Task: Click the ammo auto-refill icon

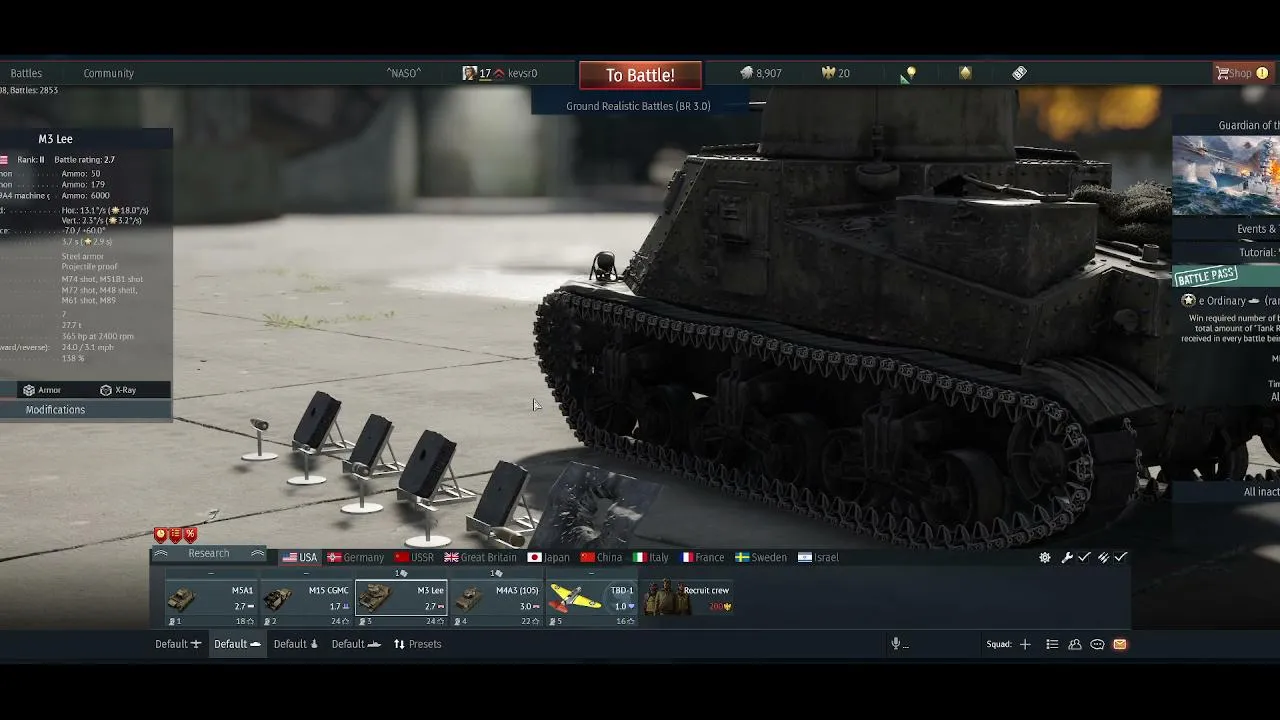Action: (1104, 558)
